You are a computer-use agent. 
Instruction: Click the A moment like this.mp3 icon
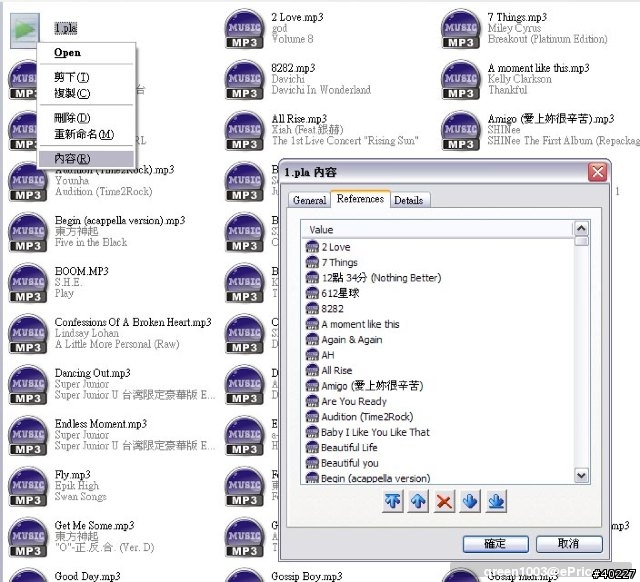point(461,80)
